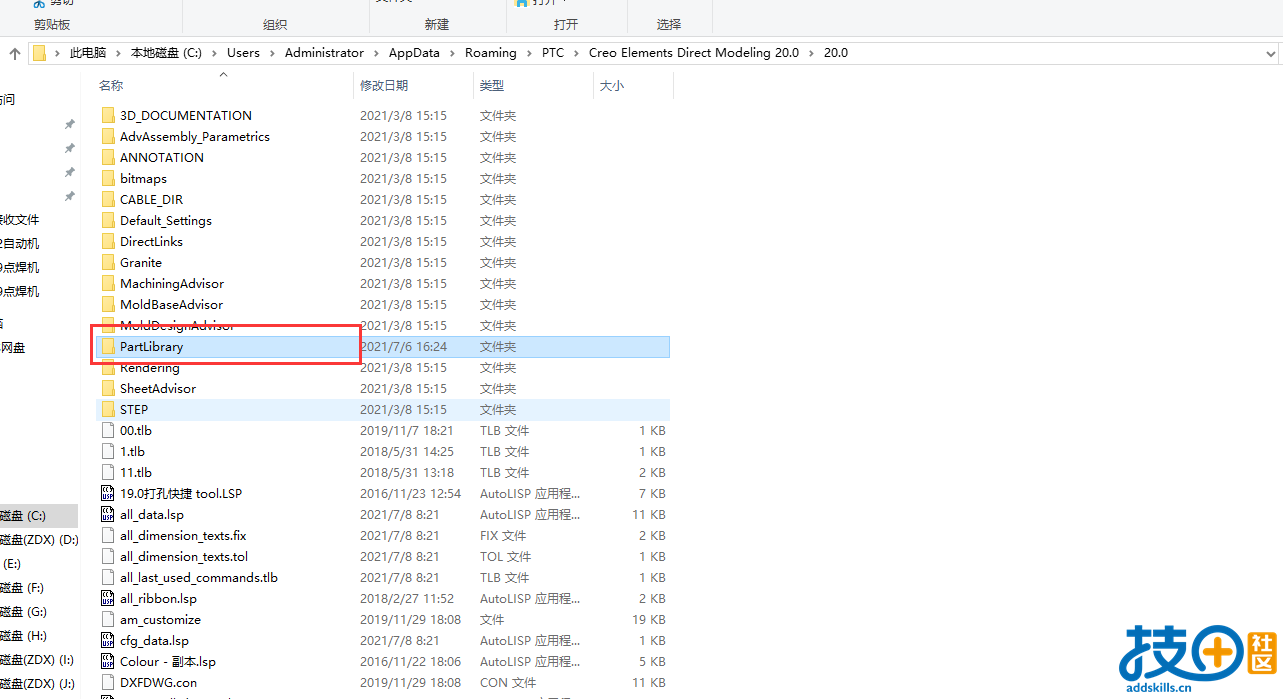
Task: Sort files by 名称 column header
Action: [111, 86]
